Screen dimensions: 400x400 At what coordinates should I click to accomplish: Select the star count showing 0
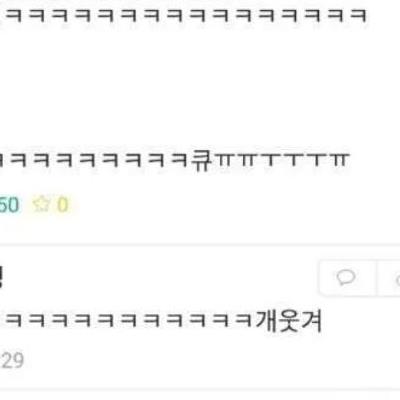[63, 205]
